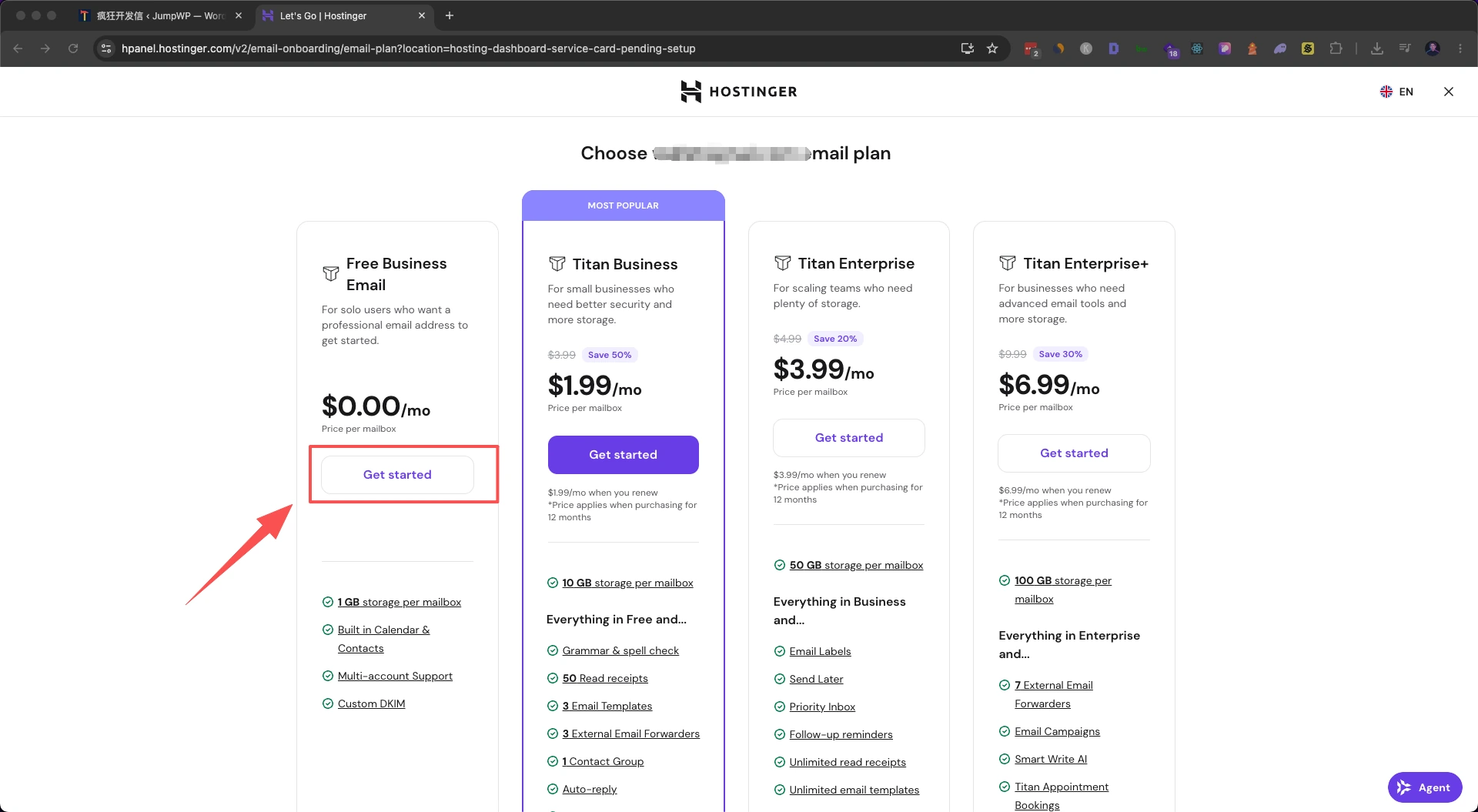Open the Auto-reply feature link
The height and width of the screenshot is (812, 1478).
[590, 790]
